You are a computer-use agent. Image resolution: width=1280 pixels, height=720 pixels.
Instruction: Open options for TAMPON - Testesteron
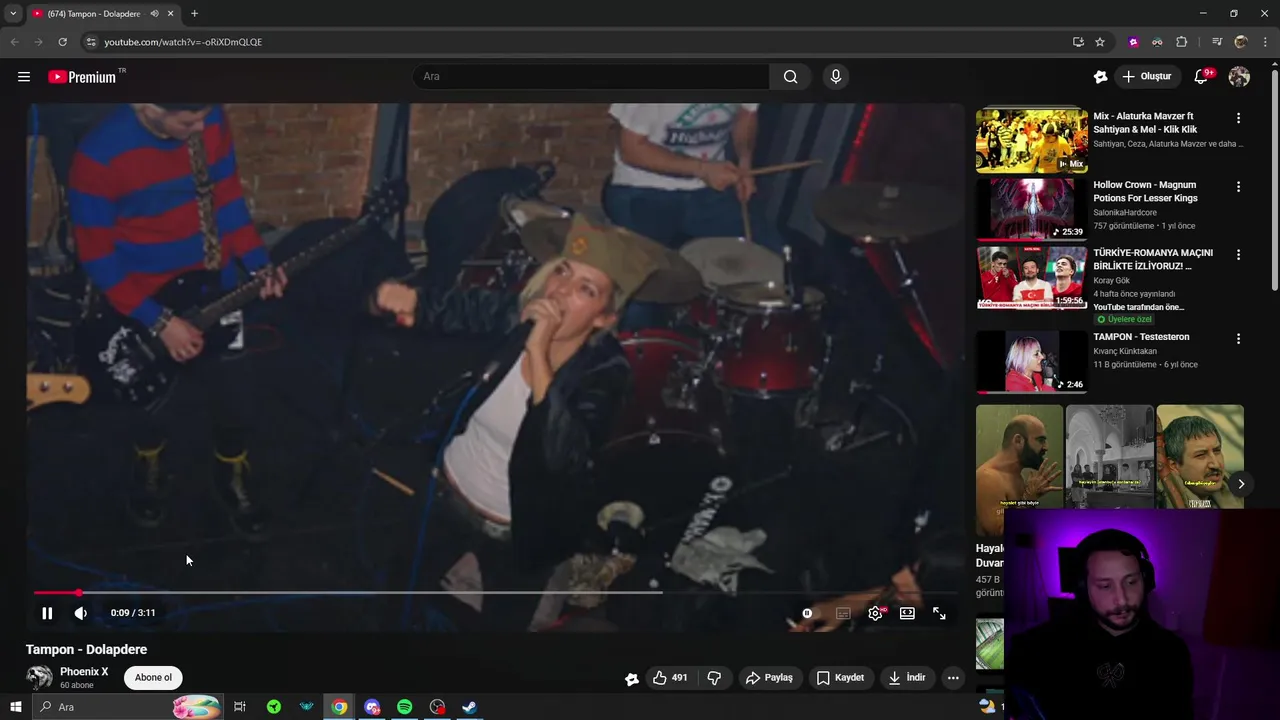1238,339
